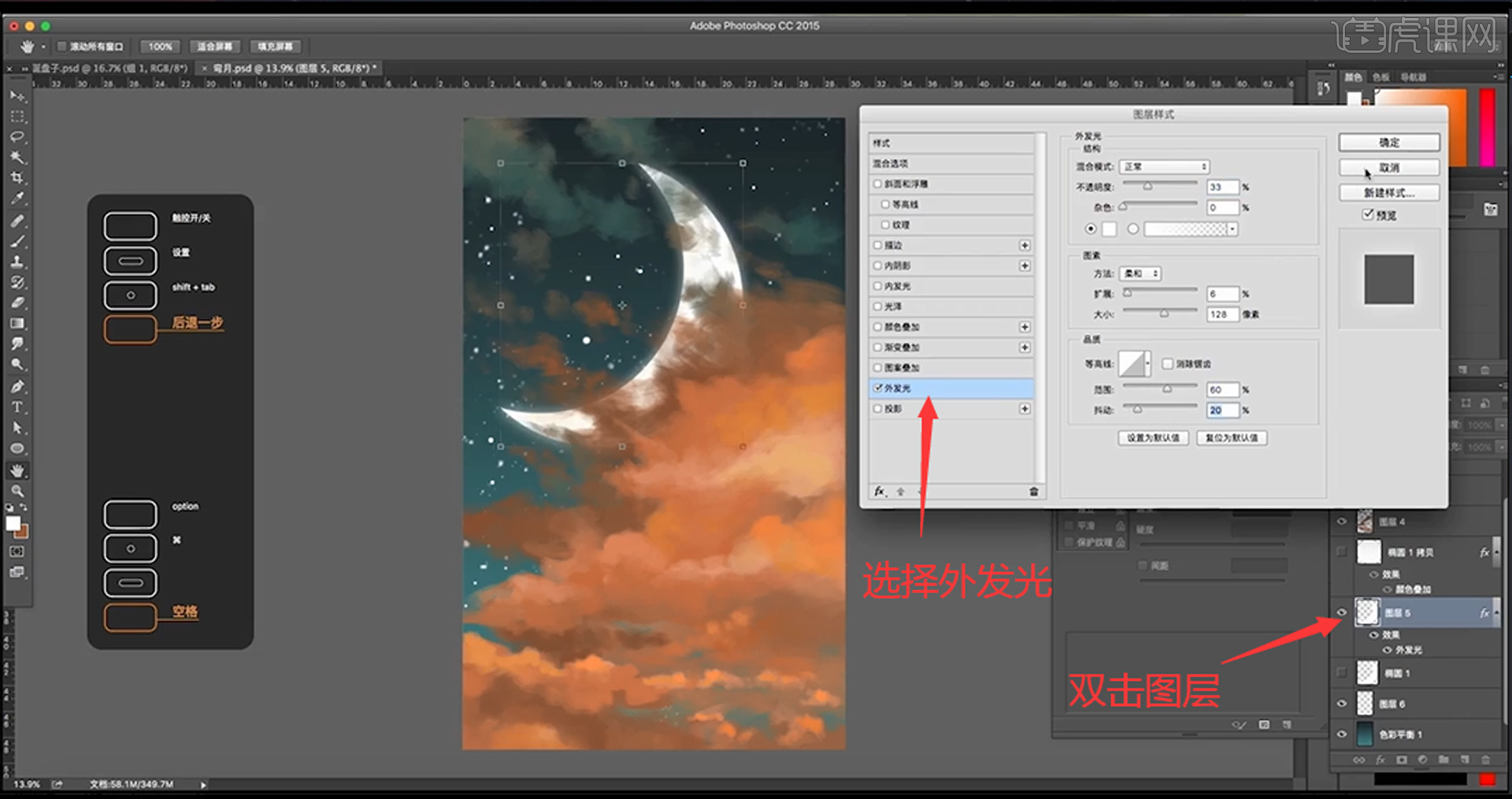This screenshot has height=799, width=1512.
Task: Select the History Brush tool
Action: [x=17, y=282]
